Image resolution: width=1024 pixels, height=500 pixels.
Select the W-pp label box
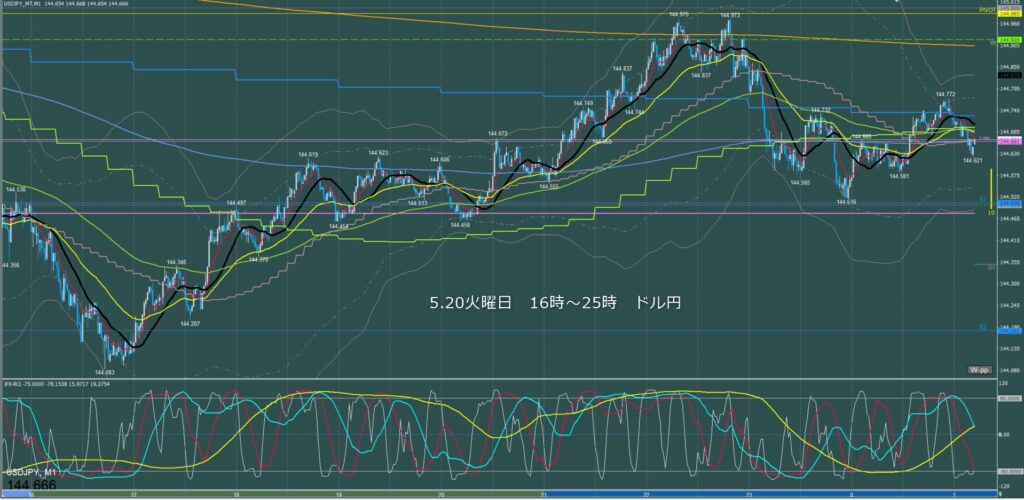[980, 370]
